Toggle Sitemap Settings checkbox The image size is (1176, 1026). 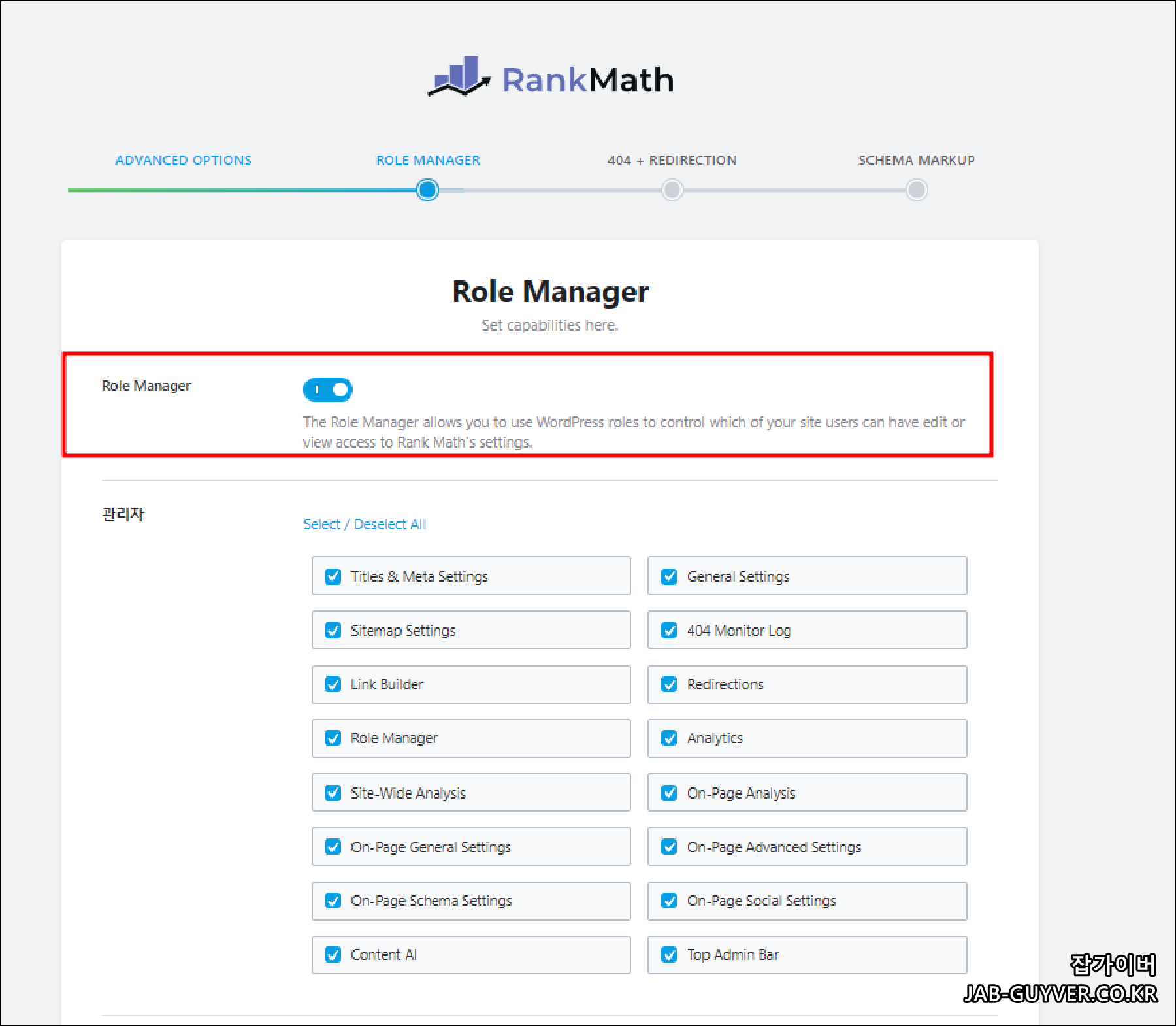pyautogui.click(x=333, y=630)
